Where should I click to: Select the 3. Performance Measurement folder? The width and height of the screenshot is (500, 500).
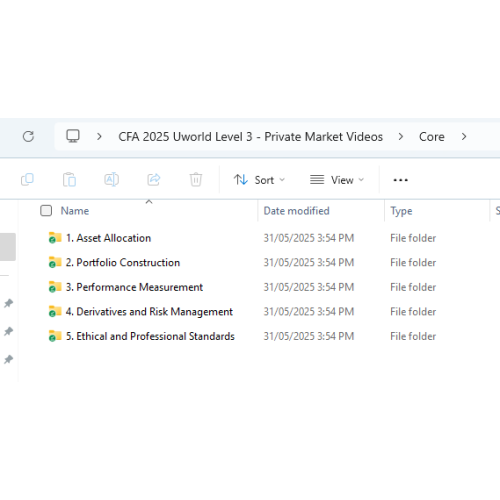[134, 287]
